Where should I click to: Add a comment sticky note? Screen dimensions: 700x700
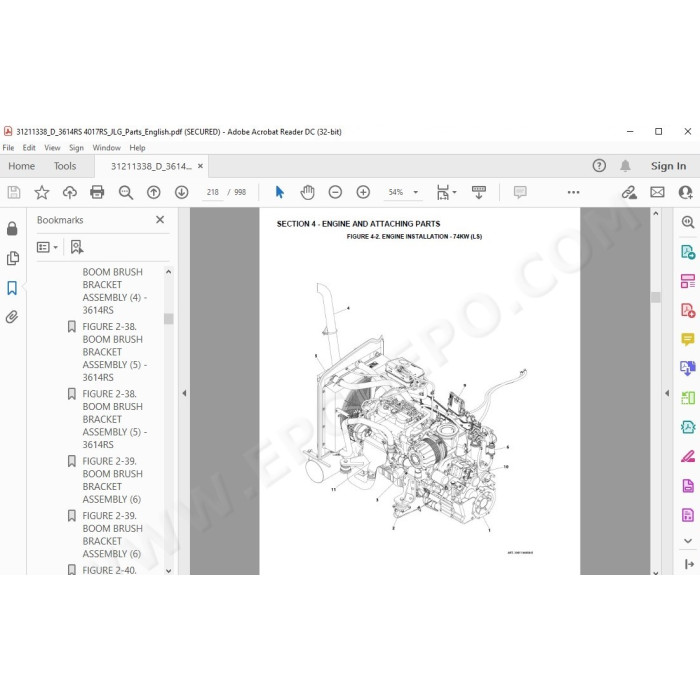click(x=520, y=192)
